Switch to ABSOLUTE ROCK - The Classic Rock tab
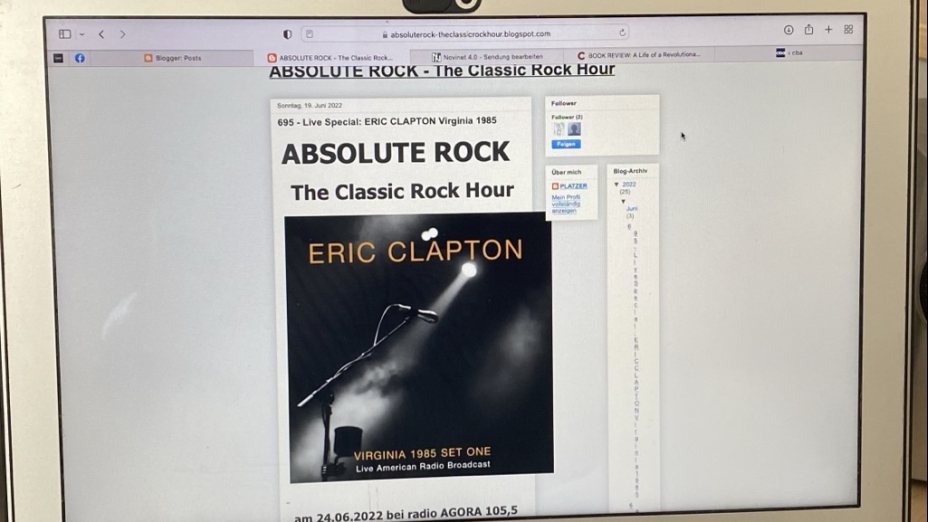 tap(330, 57)
